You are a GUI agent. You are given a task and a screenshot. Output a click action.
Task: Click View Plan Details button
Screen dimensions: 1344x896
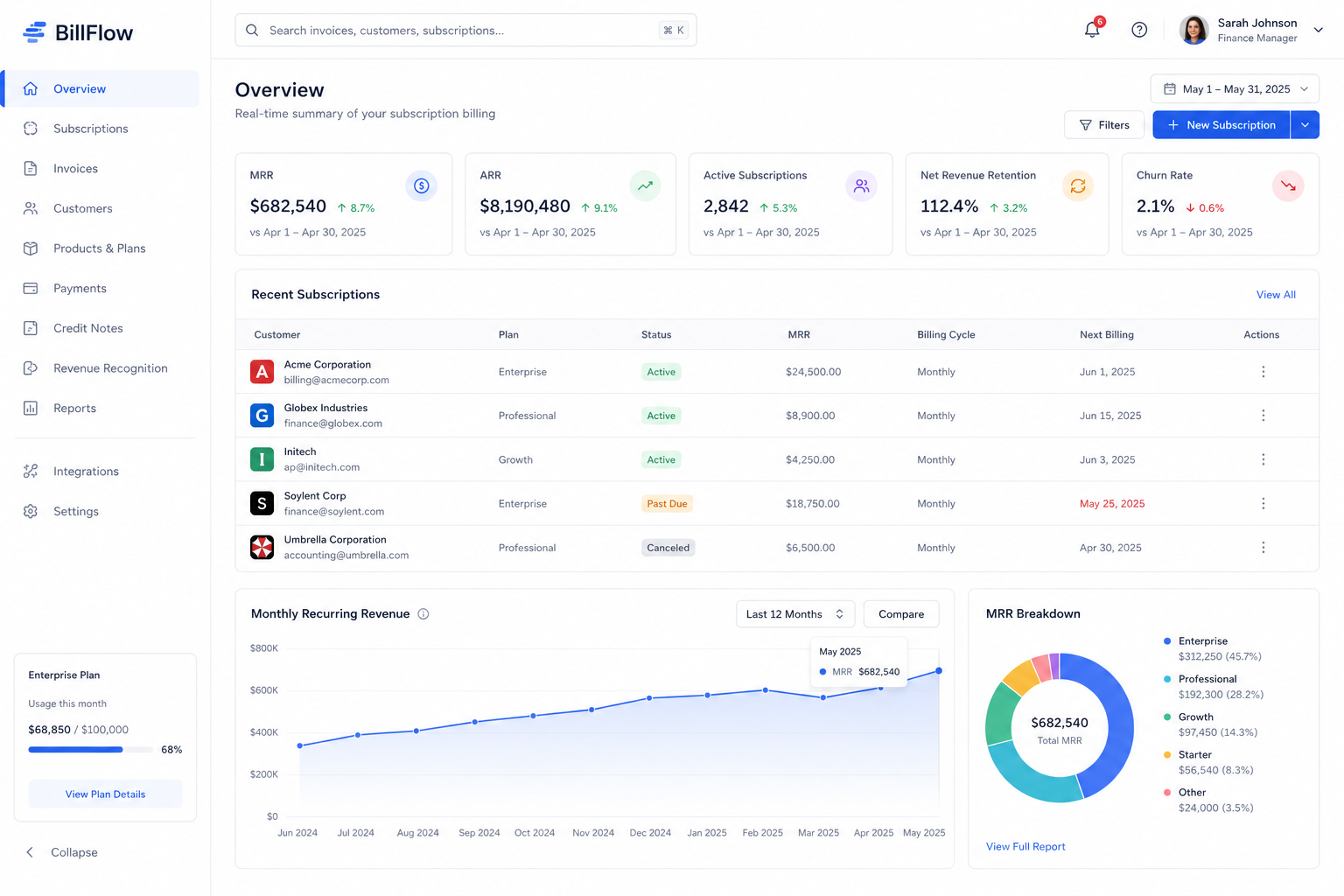point(105,794)
